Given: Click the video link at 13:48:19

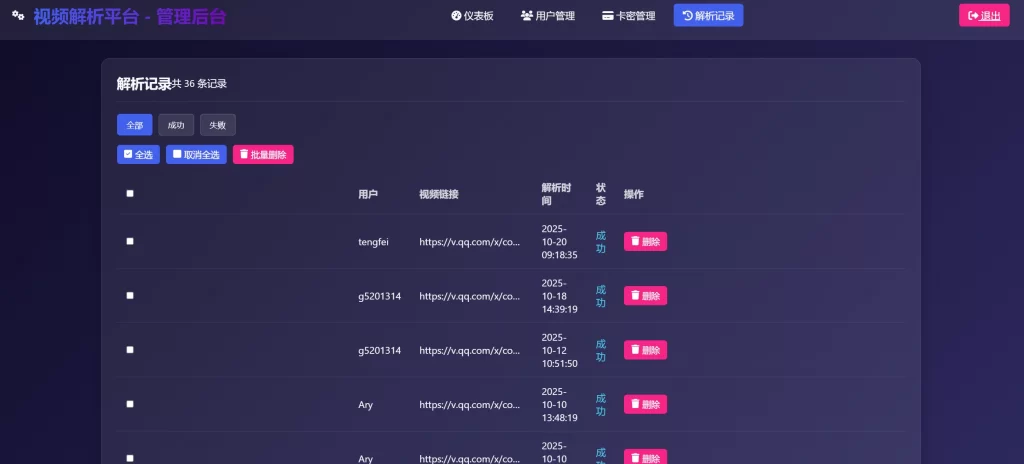Looking at the screenshot, I should pos(470,405).
